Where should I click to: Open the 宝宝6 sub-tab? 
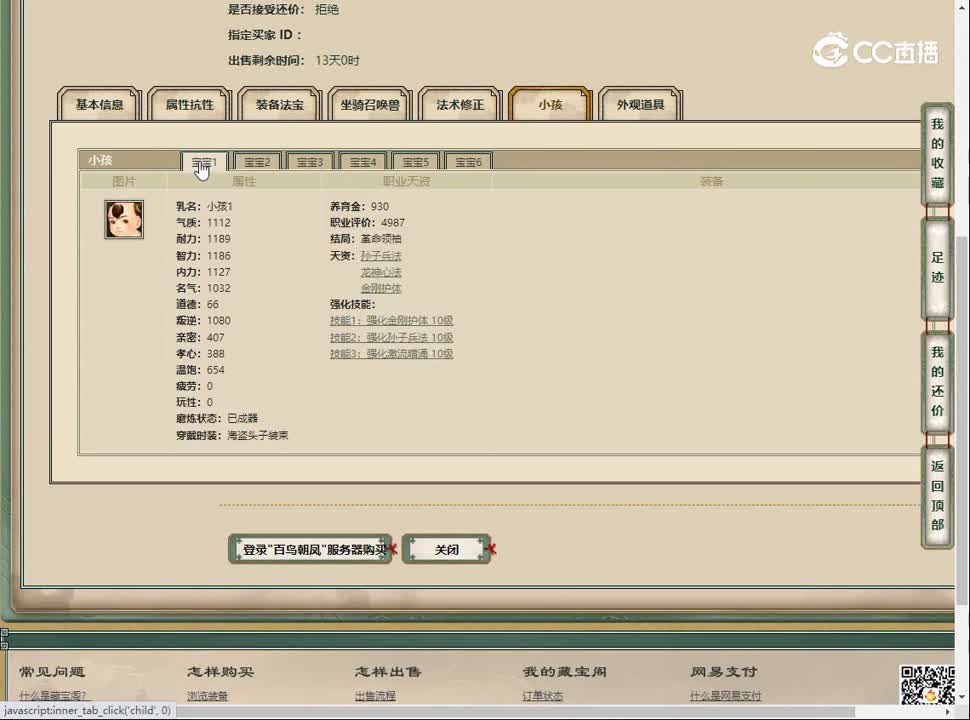[468, 162]
